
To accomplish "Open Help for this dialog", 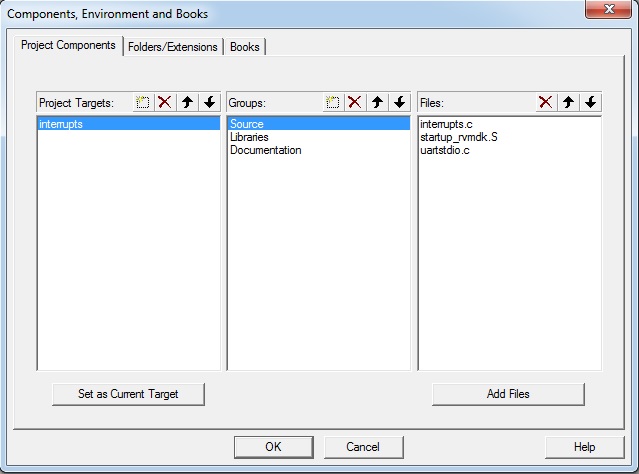I will pos(584,447).
